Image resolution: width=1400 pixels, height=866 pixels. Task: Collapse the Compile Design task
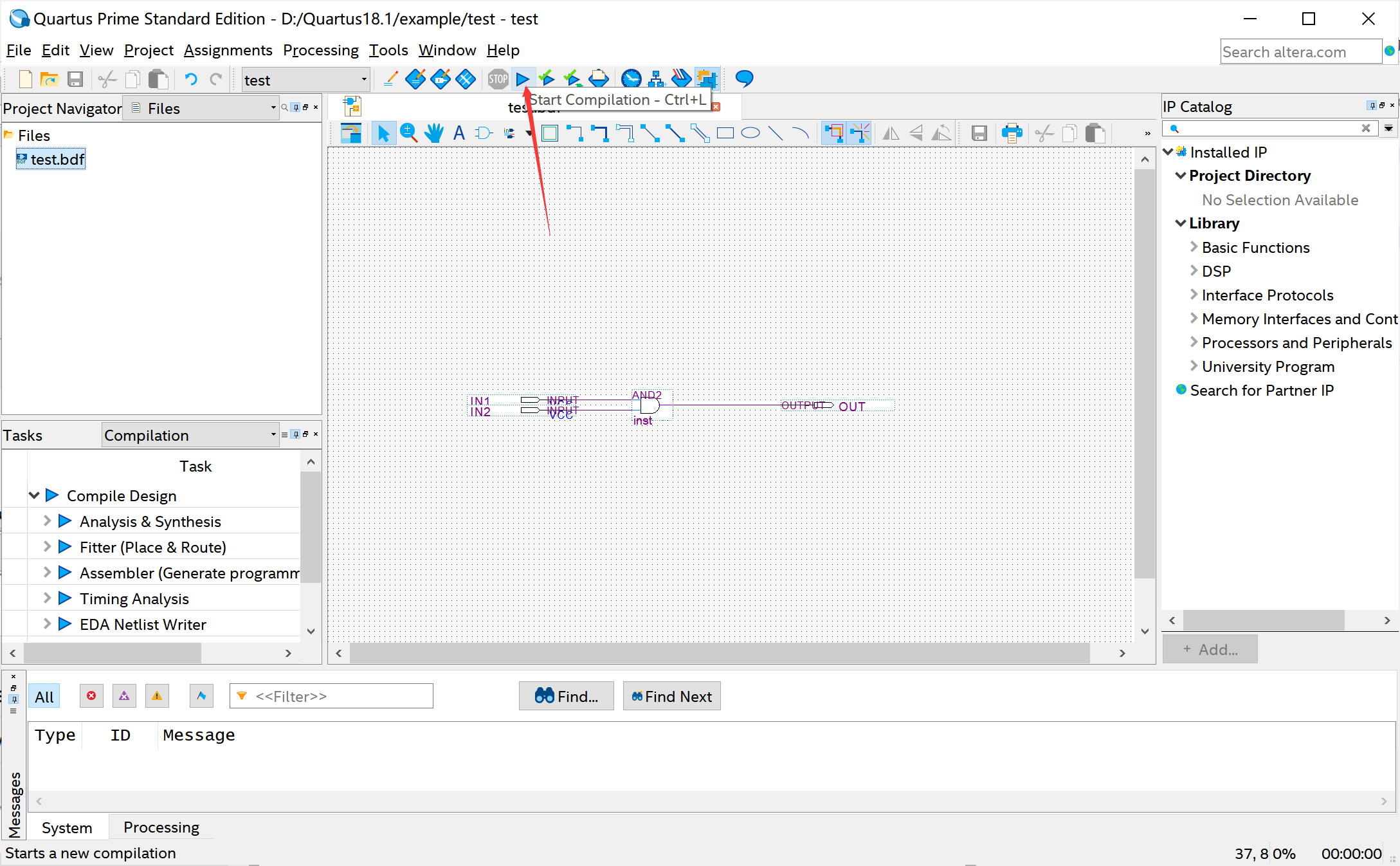click(x=34, y=495)
